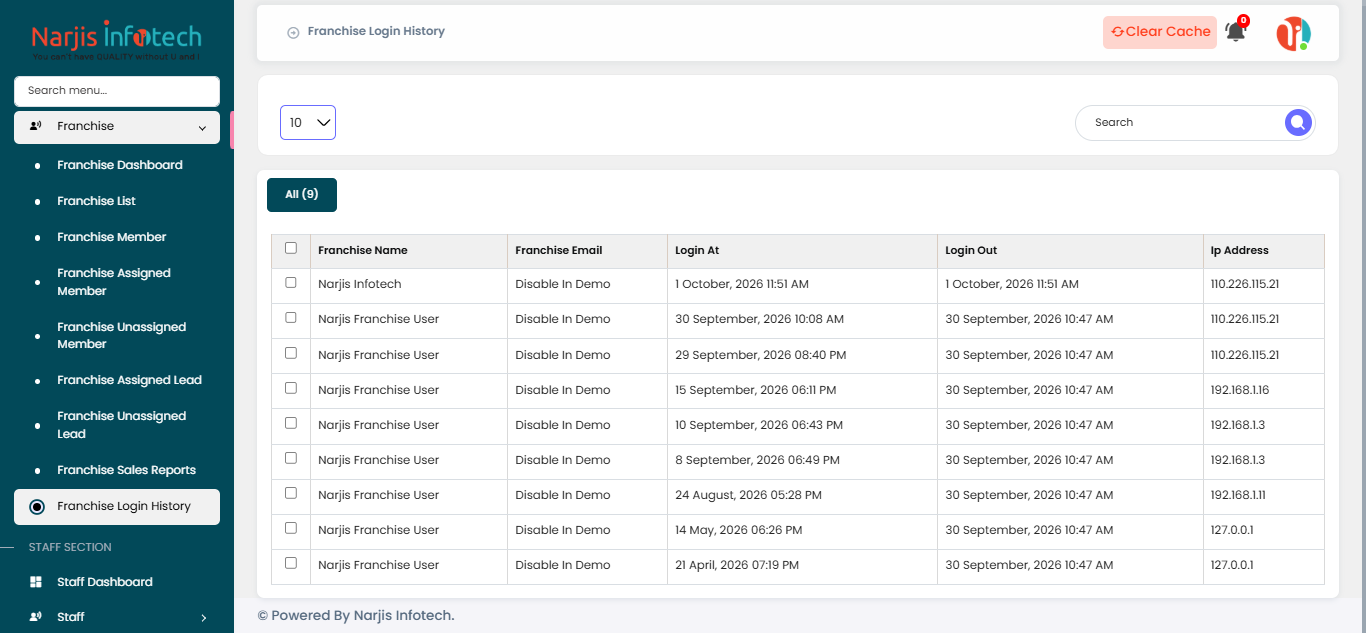Click the purple search magnifier button
This screenshot has width=1366, height=633.
click(1297, 123)
